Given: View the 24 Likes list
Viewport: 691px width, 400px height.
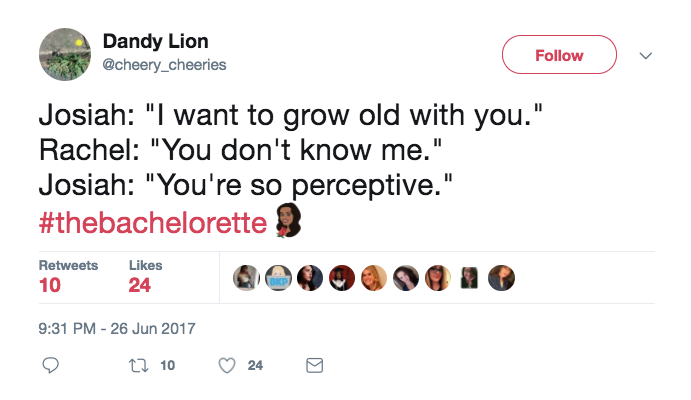Looking at the screenshot, I should pos(146,276).
